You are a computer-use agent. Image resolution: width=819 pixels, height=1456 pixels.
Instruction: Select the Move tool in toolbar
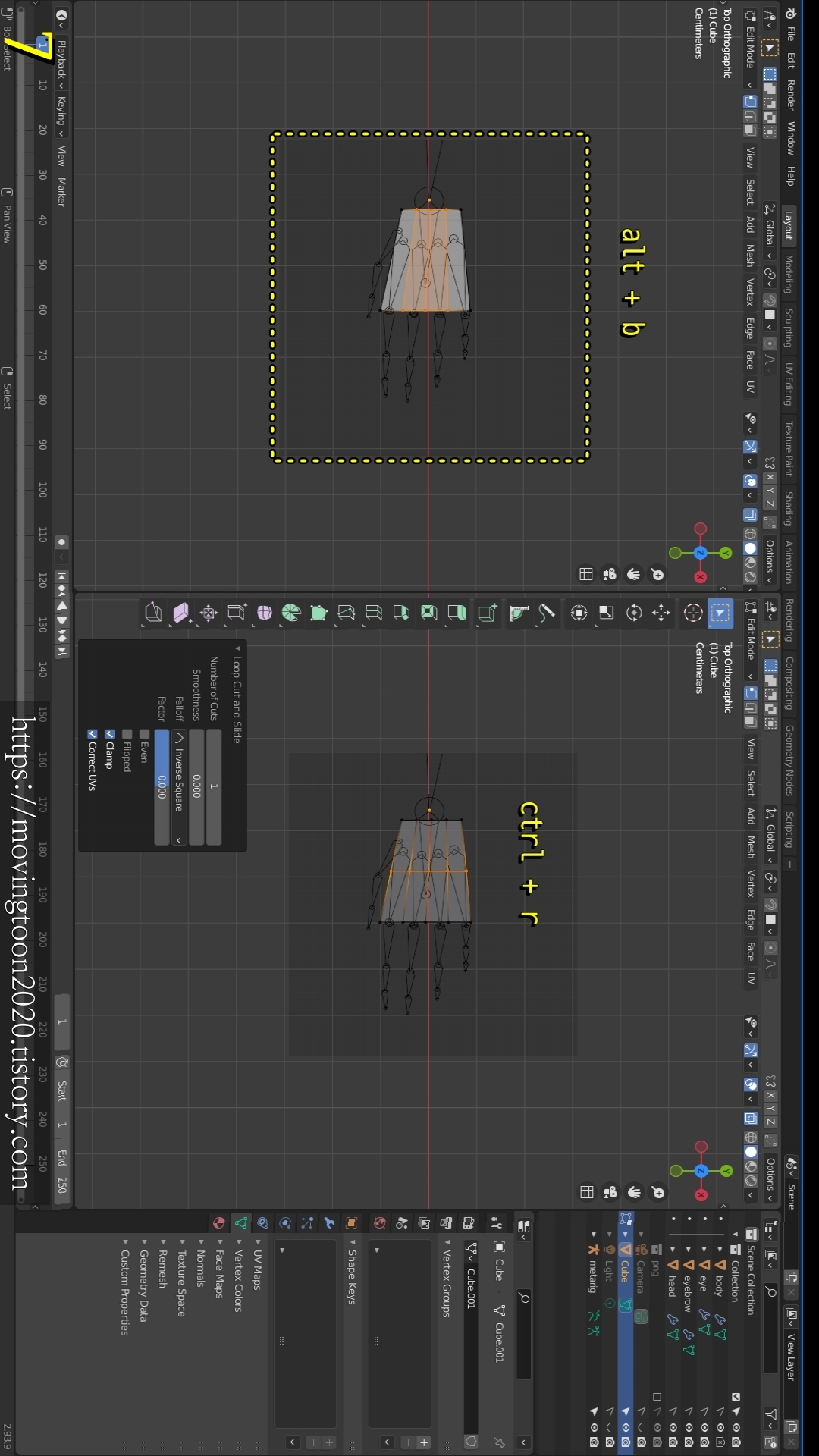coord(661,613)
